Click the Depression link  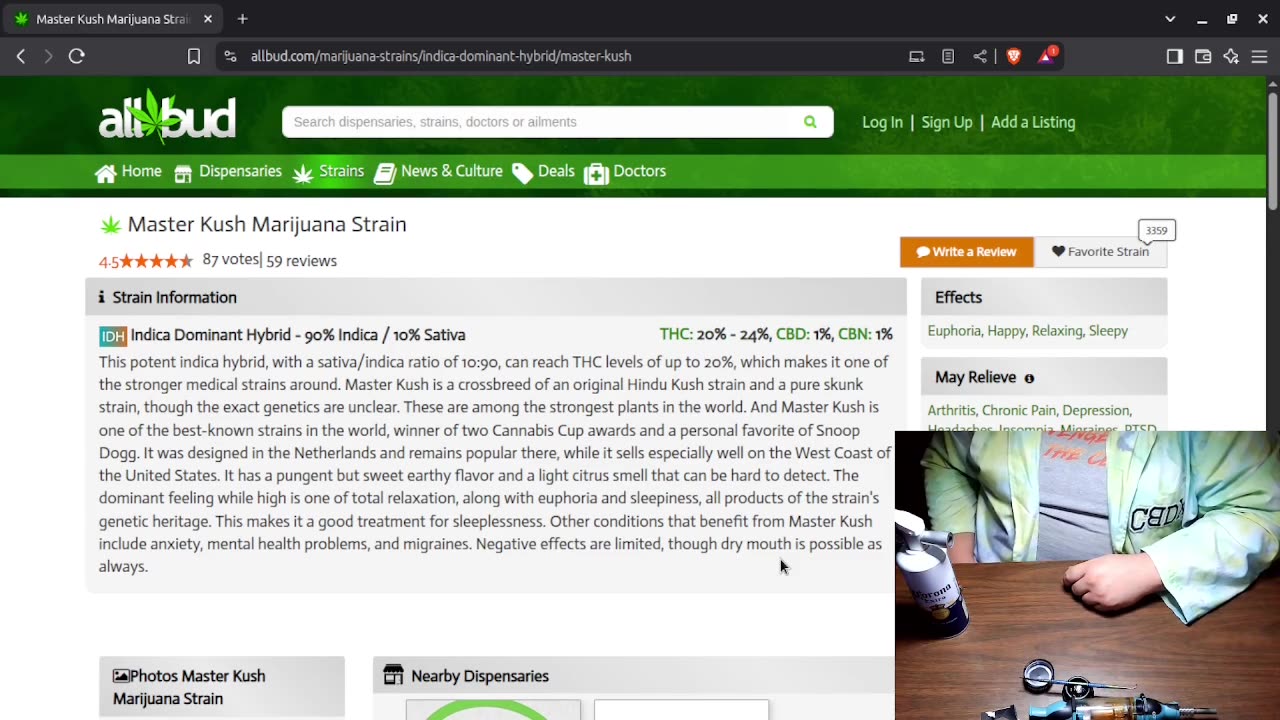[1096, 410]
